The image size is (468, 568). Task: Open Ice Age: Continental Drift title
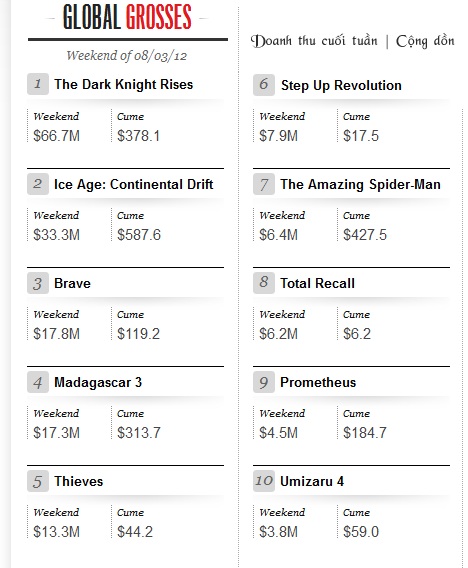click(x=134, y=184)
